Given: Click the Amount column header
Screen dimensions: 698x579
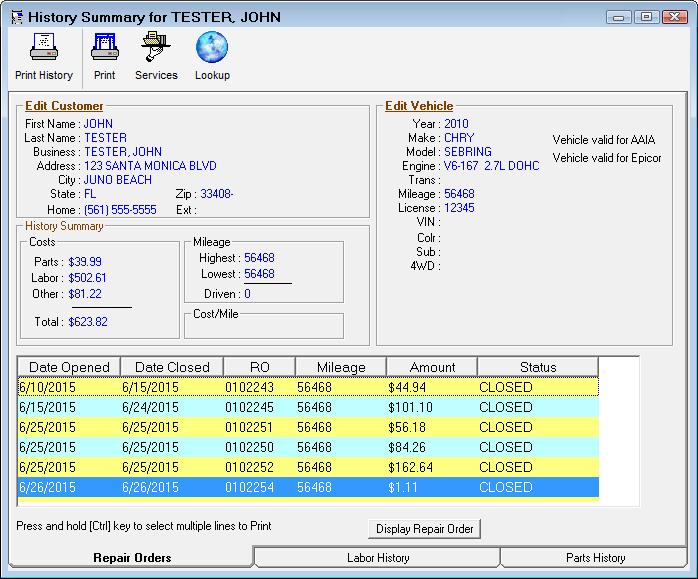Looking at the screenshot, I should pos(432,367).
